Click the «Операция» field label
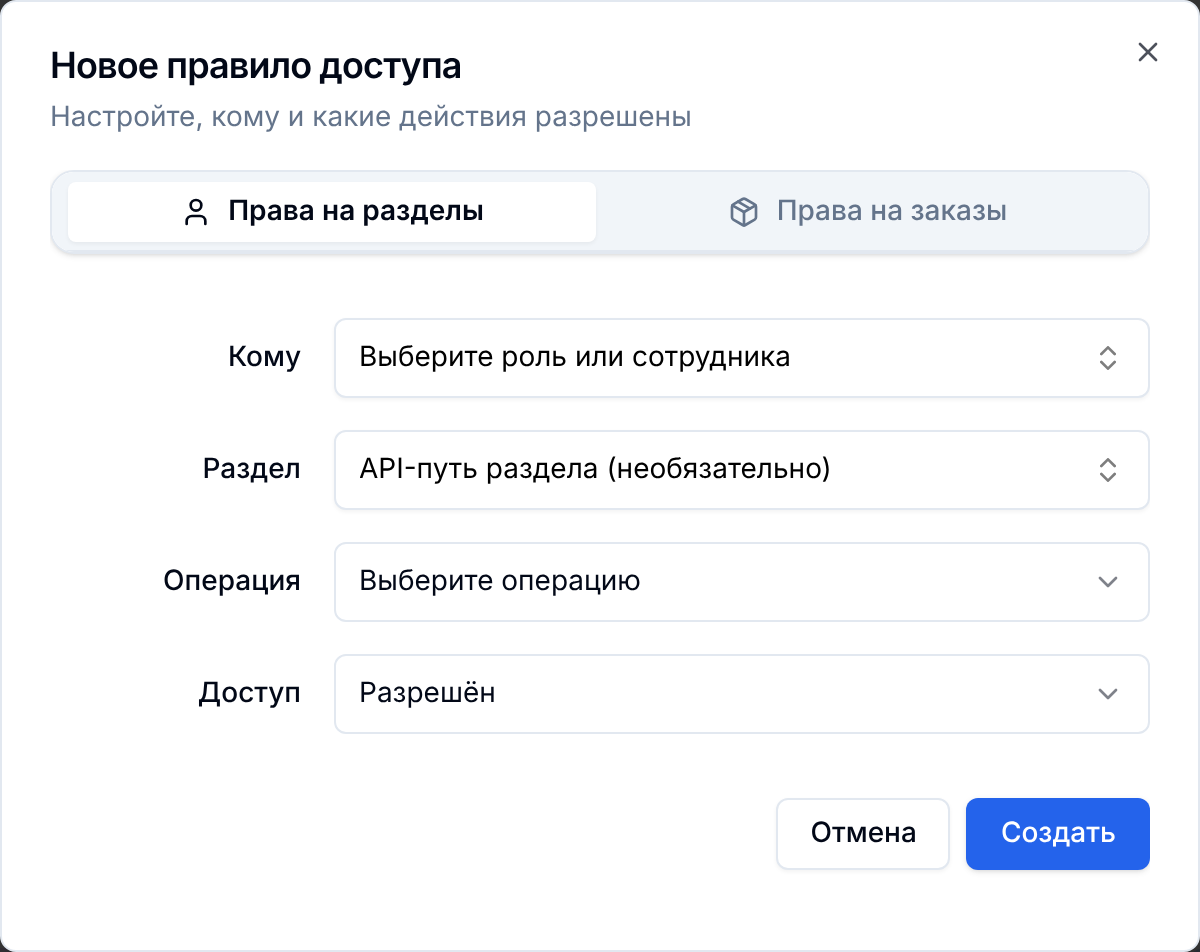1200x952 pixels. (x=232, y=582)
